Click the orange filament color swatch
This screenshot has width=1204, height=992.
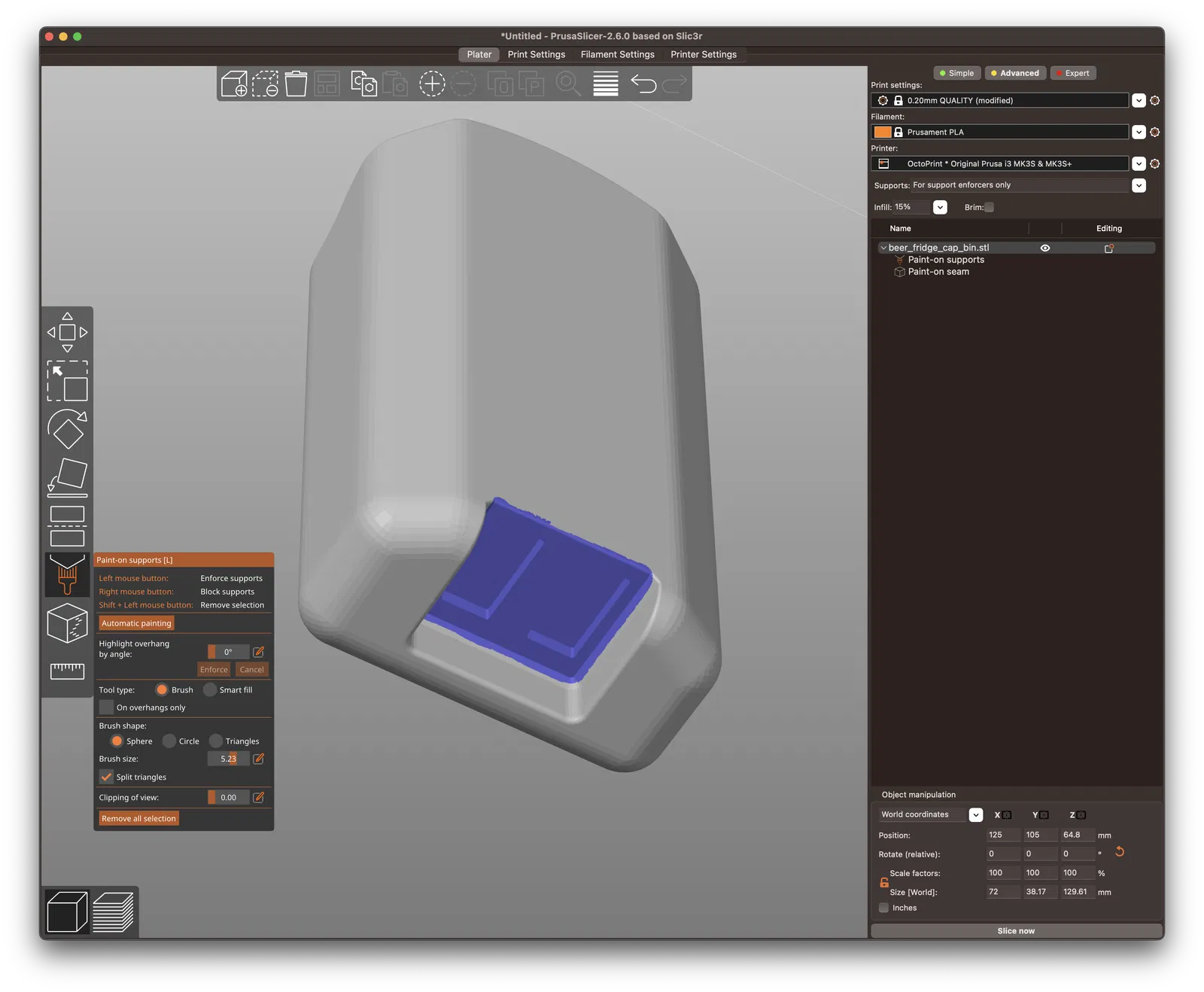(x=883, y=132)
